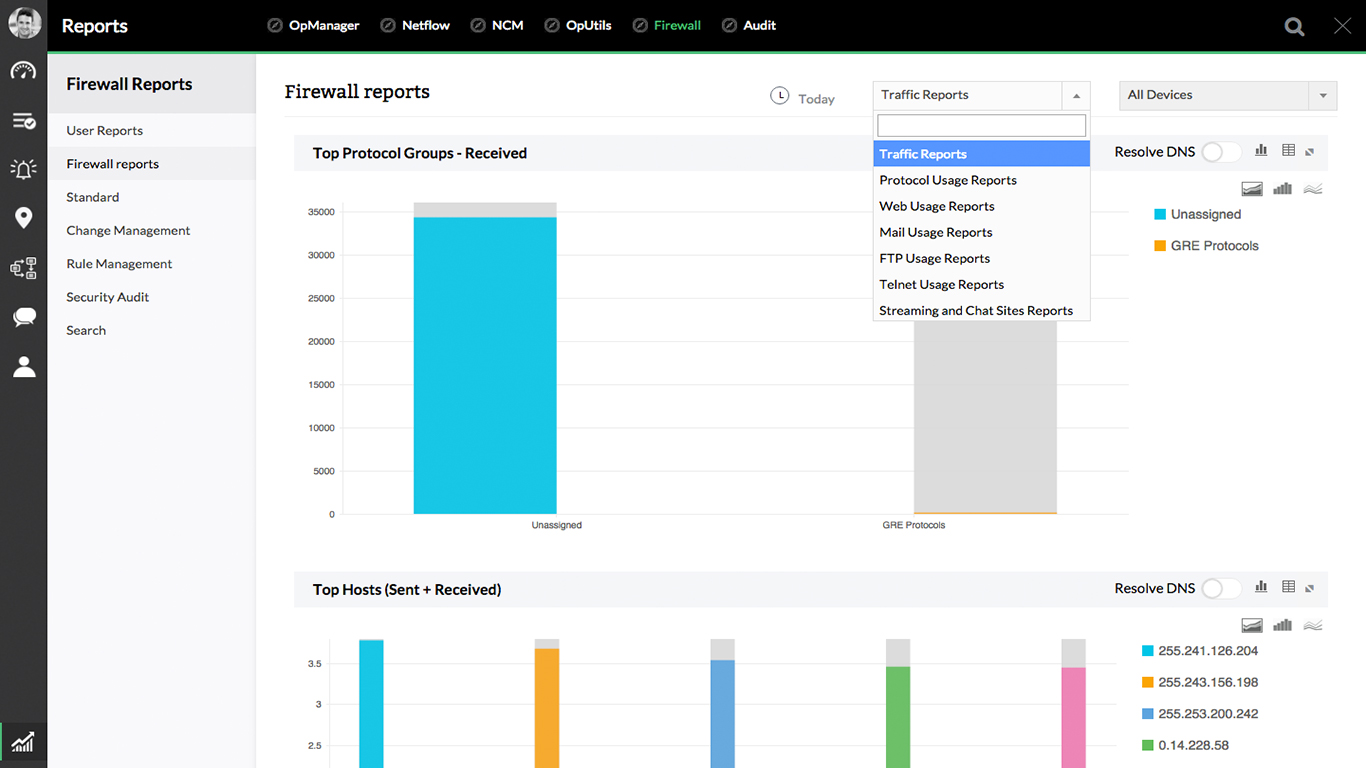Click the clock icon beside Today

click(x=780, y=96)
